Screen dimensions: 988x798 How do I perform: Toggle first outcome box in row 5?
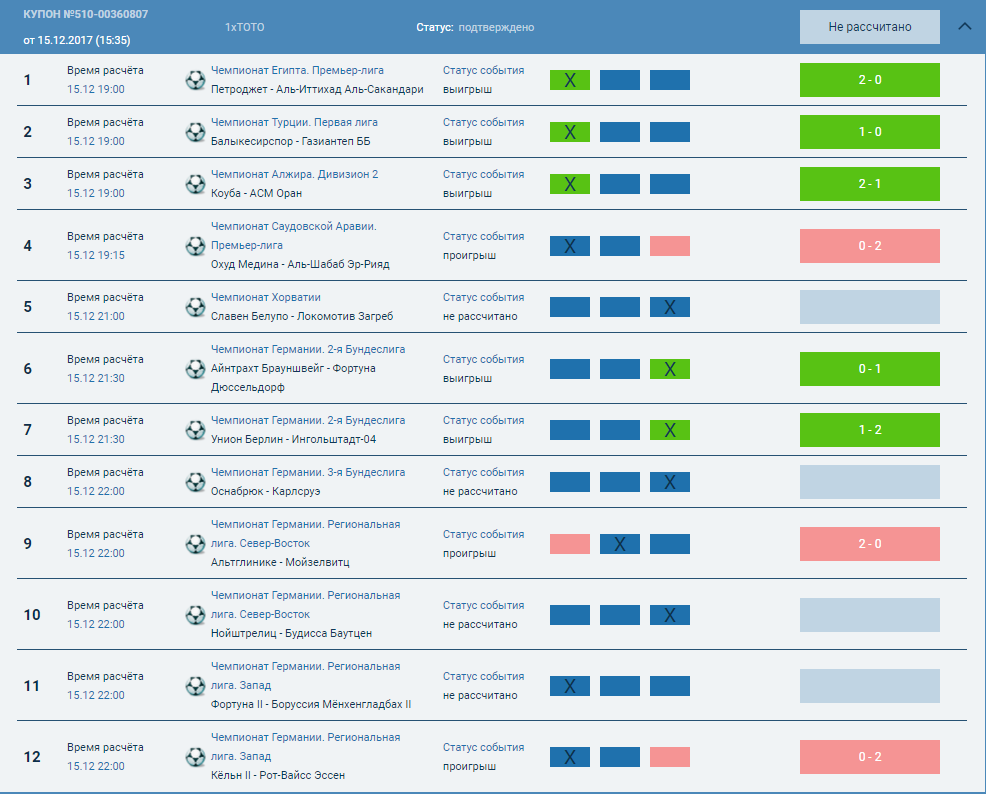coord(569,307)
